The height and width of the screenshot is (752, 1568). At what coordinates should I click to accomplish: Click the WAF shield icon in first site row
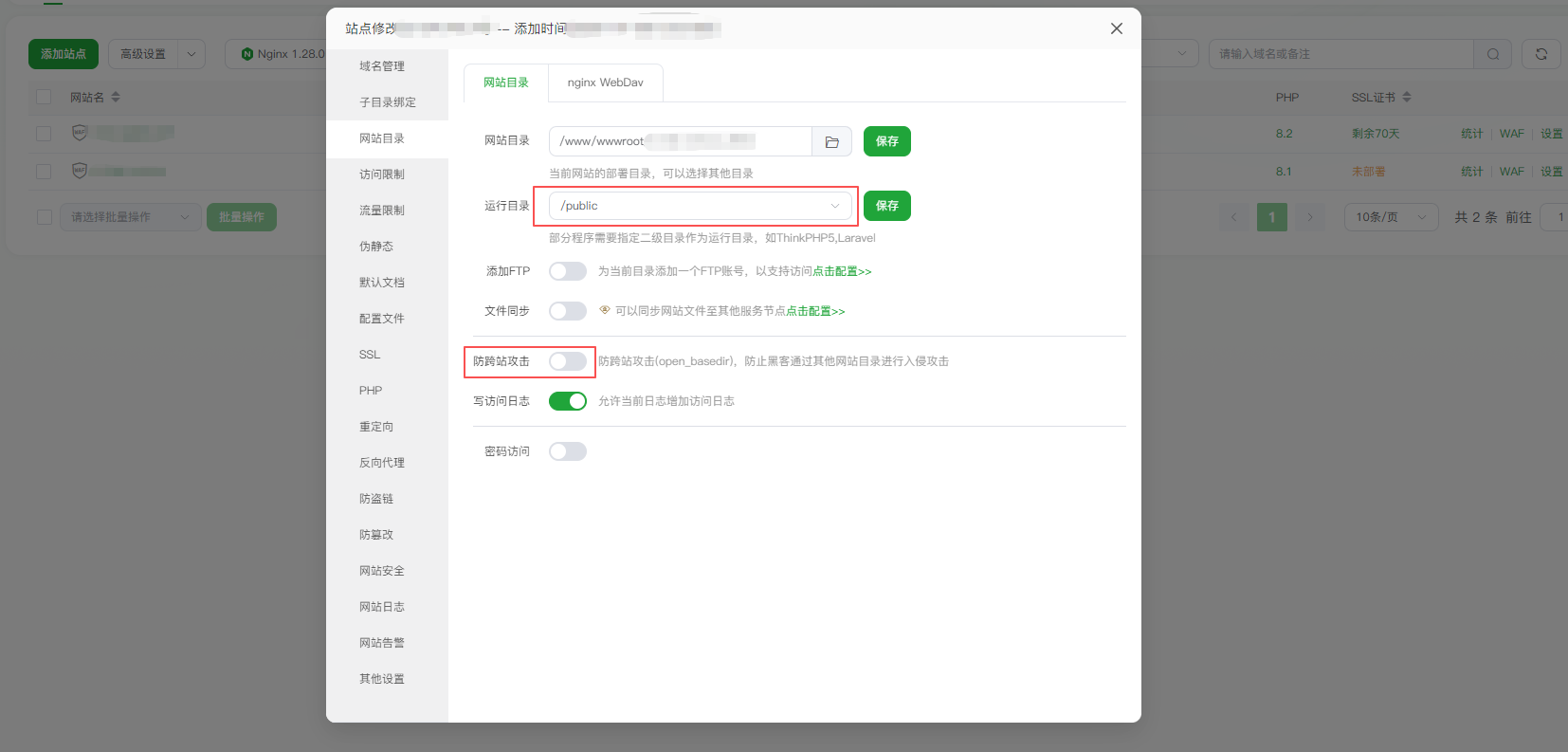coord(80,133)
